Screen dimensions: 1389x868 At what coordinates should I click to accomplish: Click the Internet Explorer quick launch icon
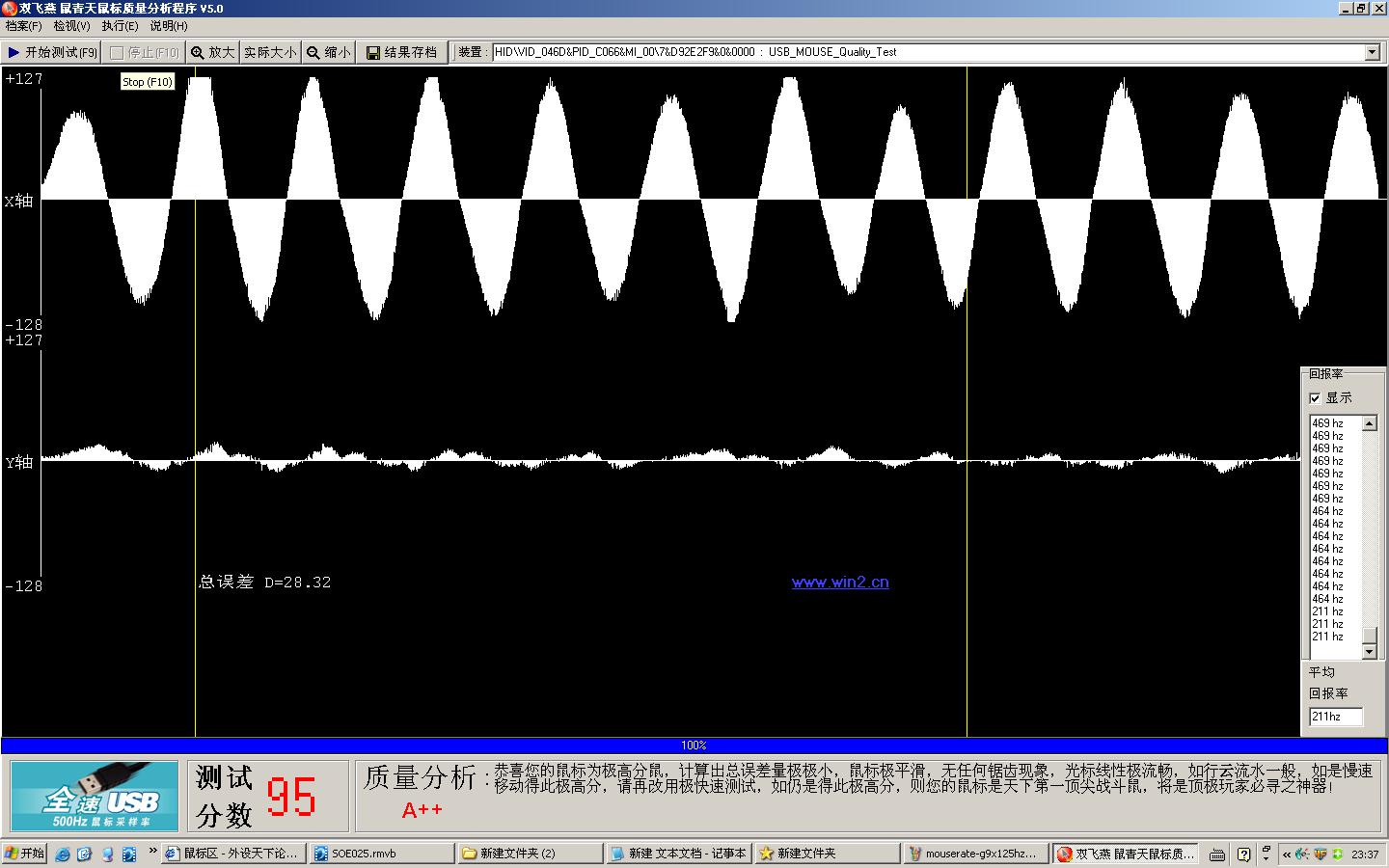[63, 854]
